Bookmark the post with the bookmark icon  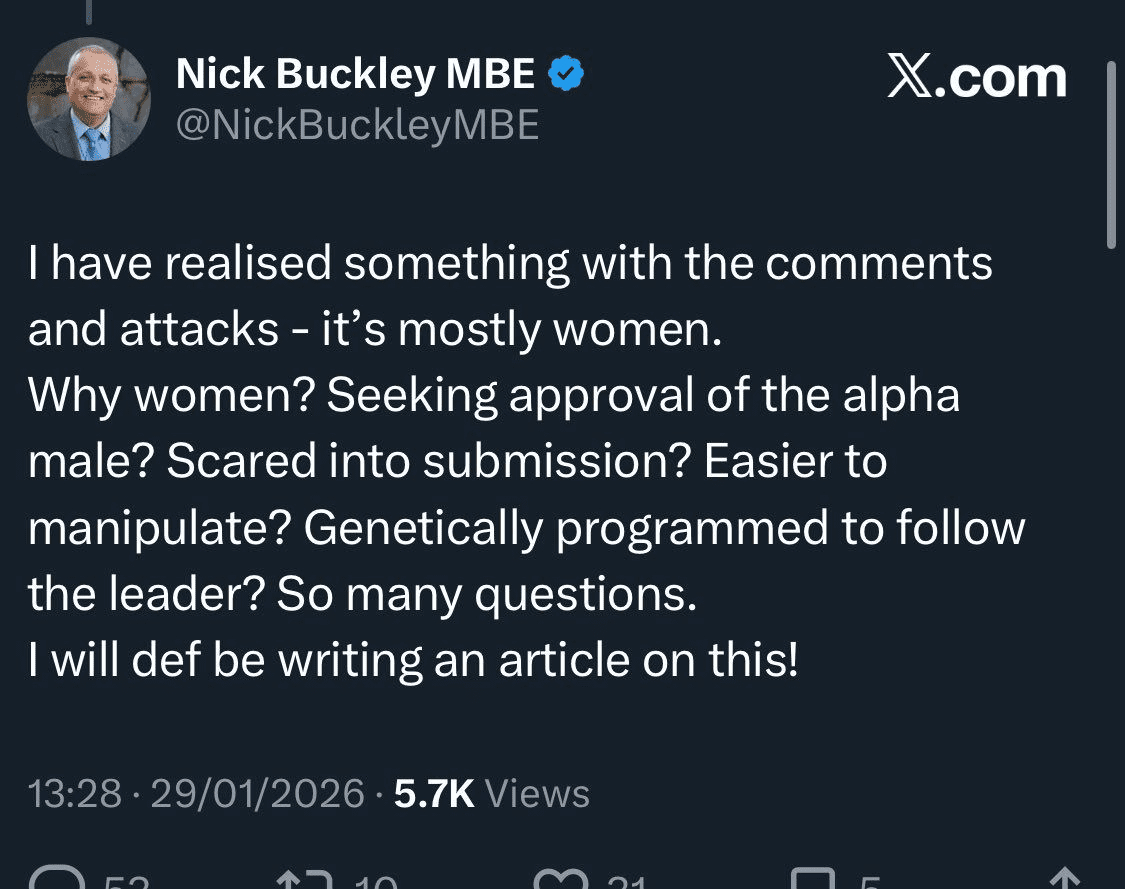pyautogui.click(x=811, y=880)
